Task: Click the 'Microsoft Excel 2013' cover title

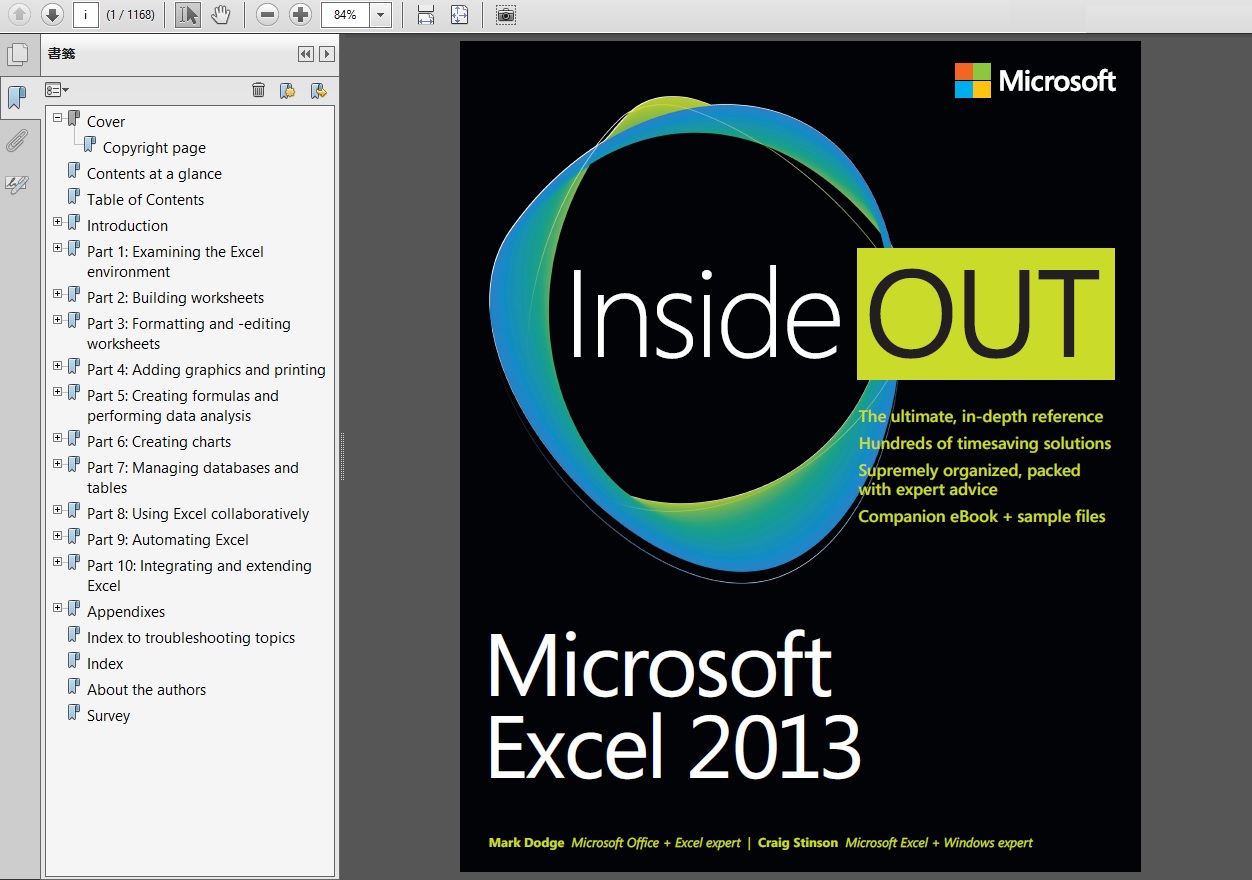Action: click(x=674, y=707)
